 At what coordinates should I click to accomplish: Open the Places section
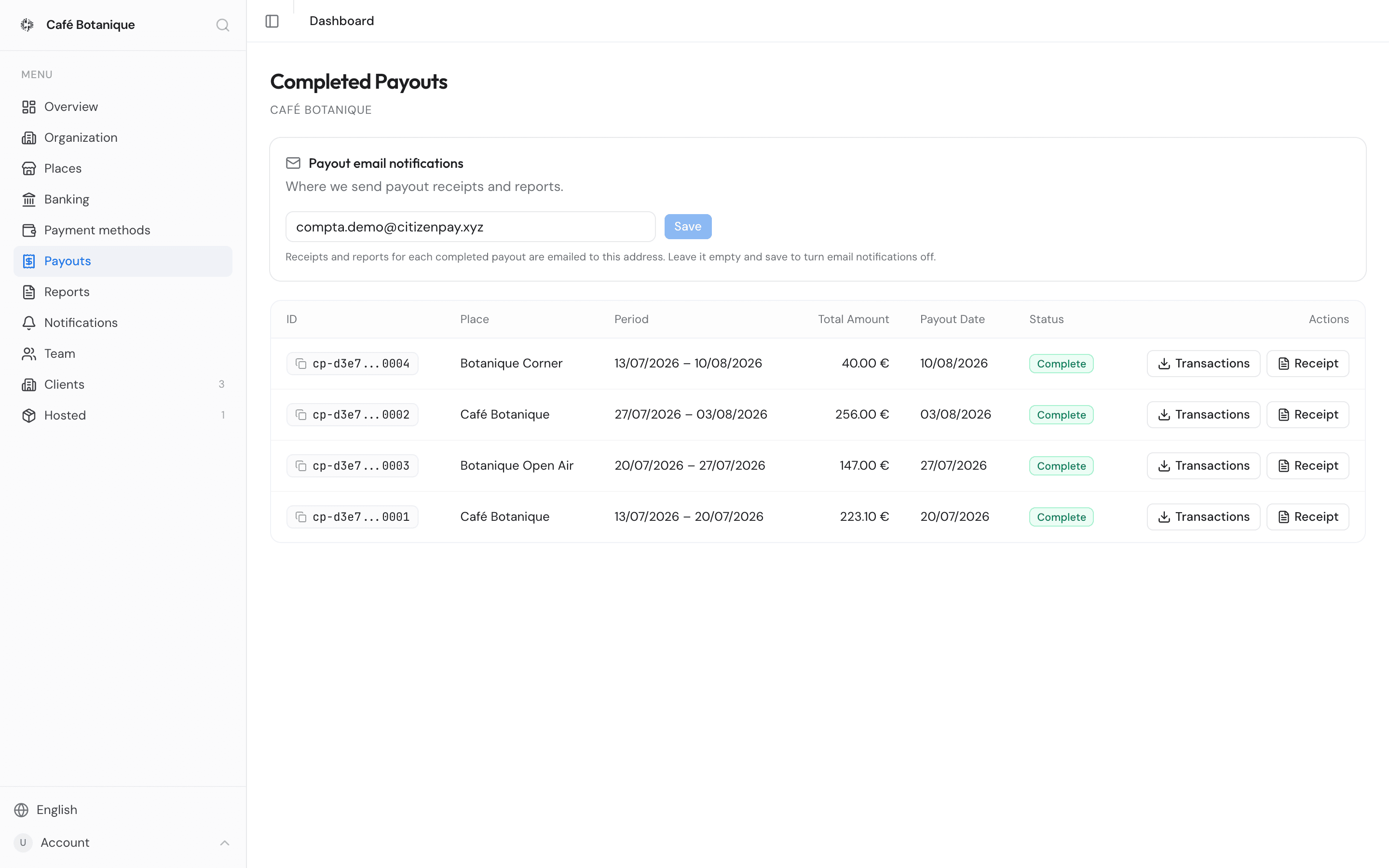coord(123,168)
